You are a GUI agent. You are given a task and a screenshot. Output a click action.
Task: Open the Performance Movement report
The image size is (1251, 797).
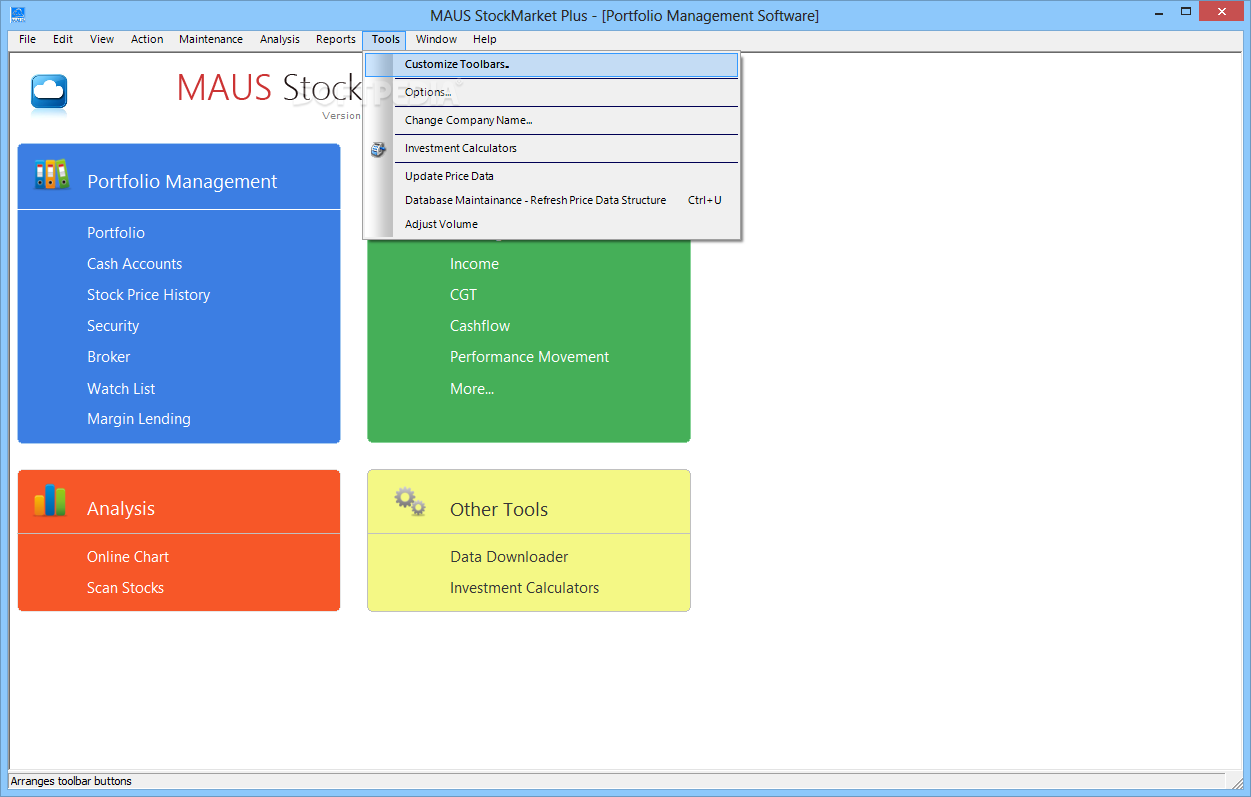[530, 357]
